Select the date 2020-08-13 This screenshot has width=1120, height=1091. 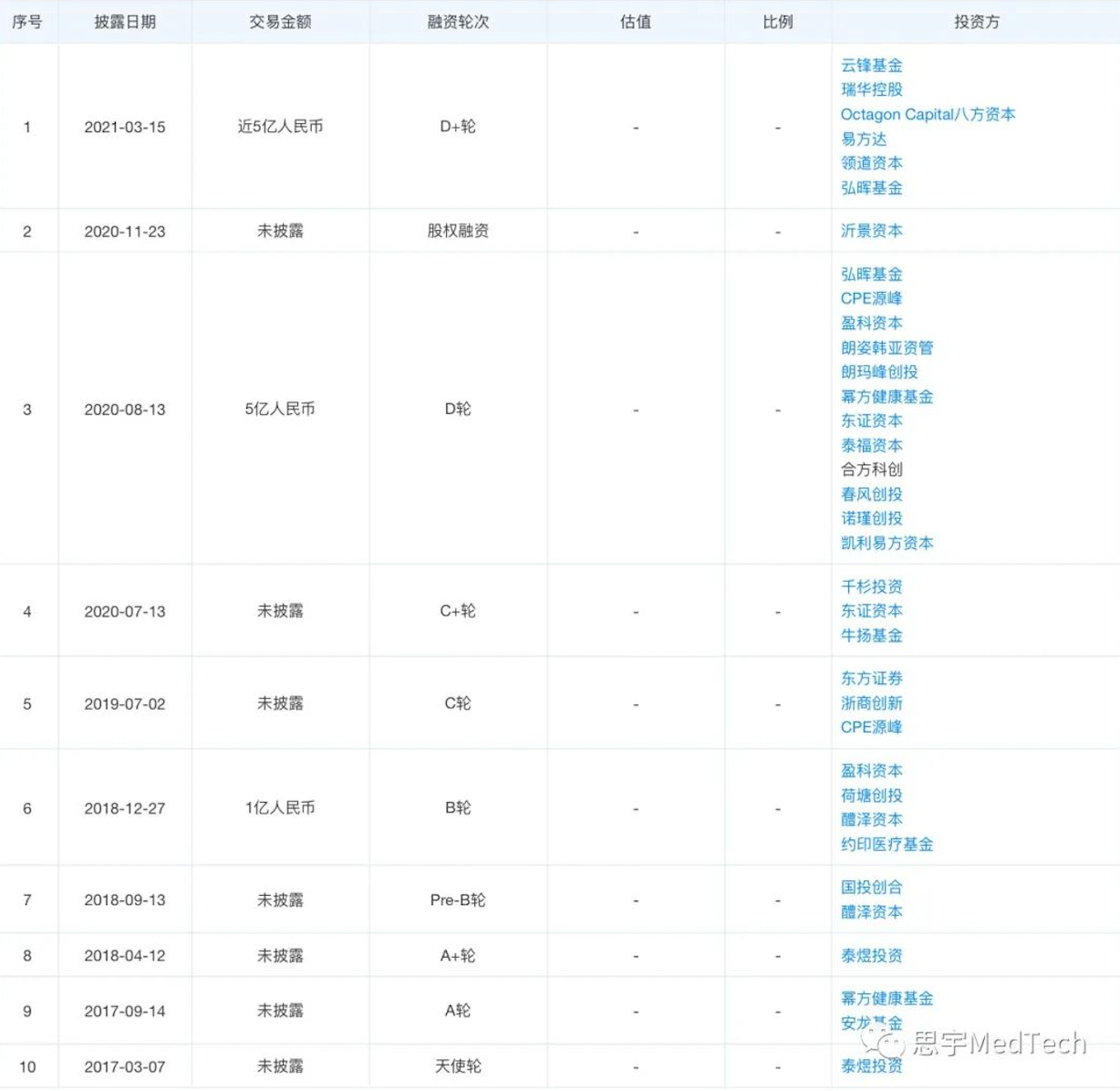click(125, 410)
